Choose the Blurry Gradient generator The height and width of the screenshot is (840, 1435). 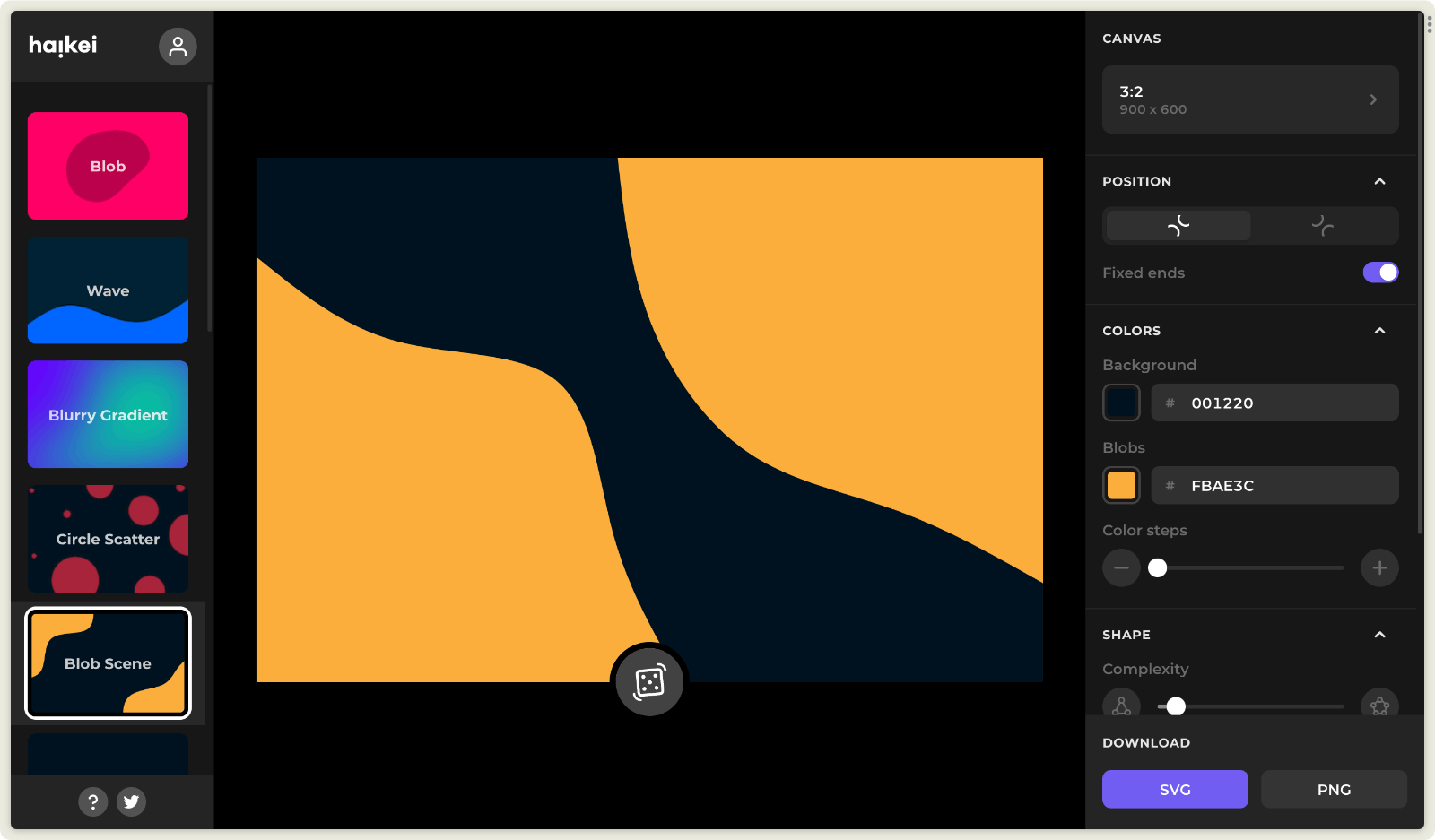(108, 414)
